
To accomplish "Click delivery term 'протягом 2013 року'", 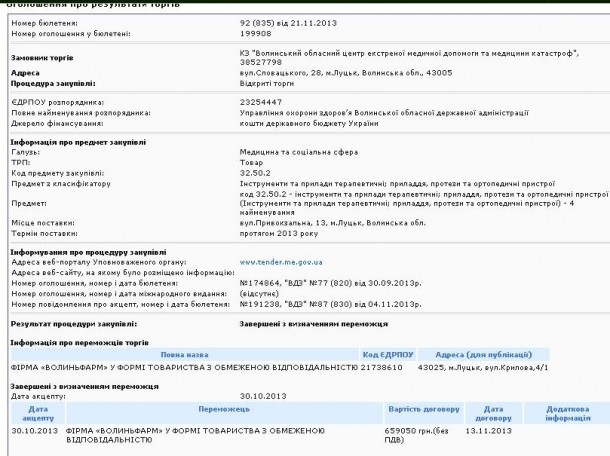I will pos(279,233).
